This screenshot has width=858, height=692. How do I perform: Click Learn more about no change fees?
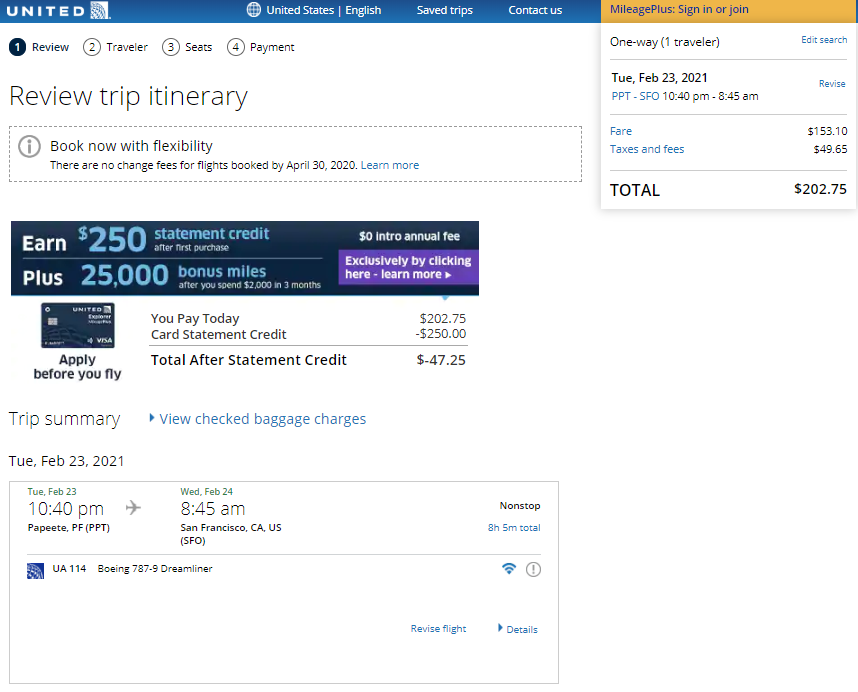click(390, 165)
